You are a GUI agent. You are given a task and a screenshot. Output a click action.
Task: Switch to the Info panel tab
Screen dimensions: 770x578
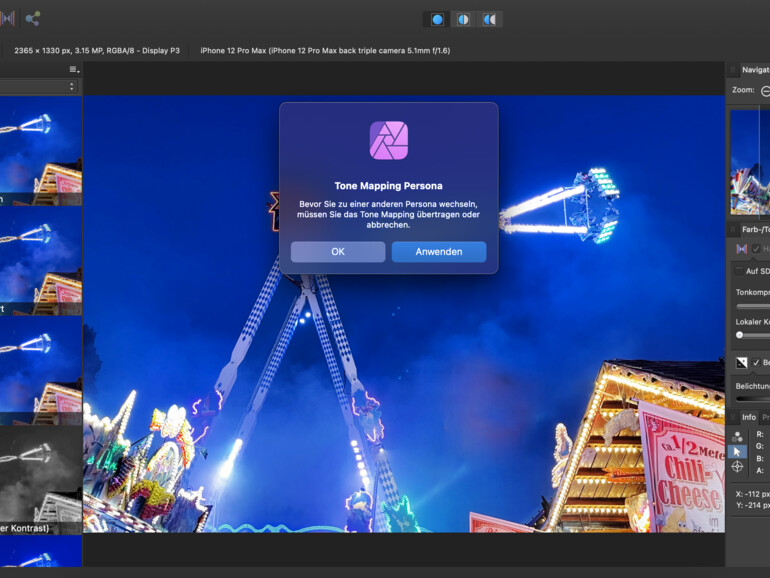click(x=749, y=417)
